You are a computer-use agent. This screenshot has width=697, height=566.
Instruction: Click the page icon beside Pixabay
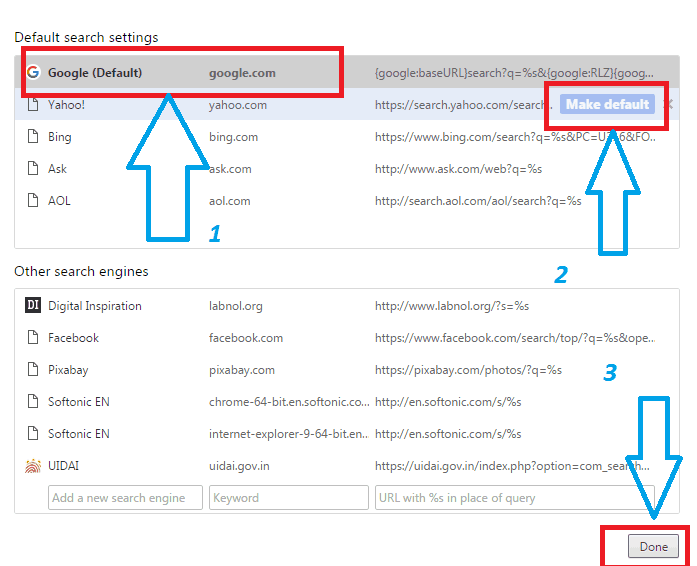33,369
